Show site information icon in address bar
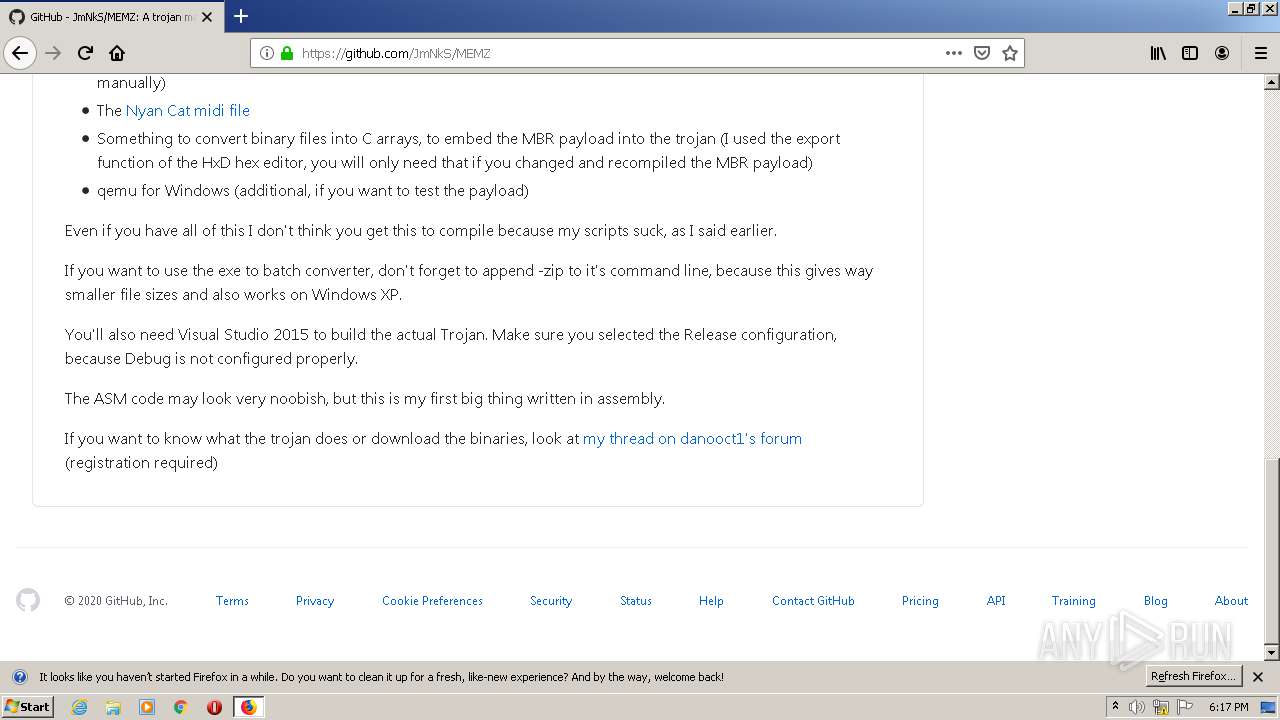The width and height of the screenshot is (1280, 720). coord(267,53)
